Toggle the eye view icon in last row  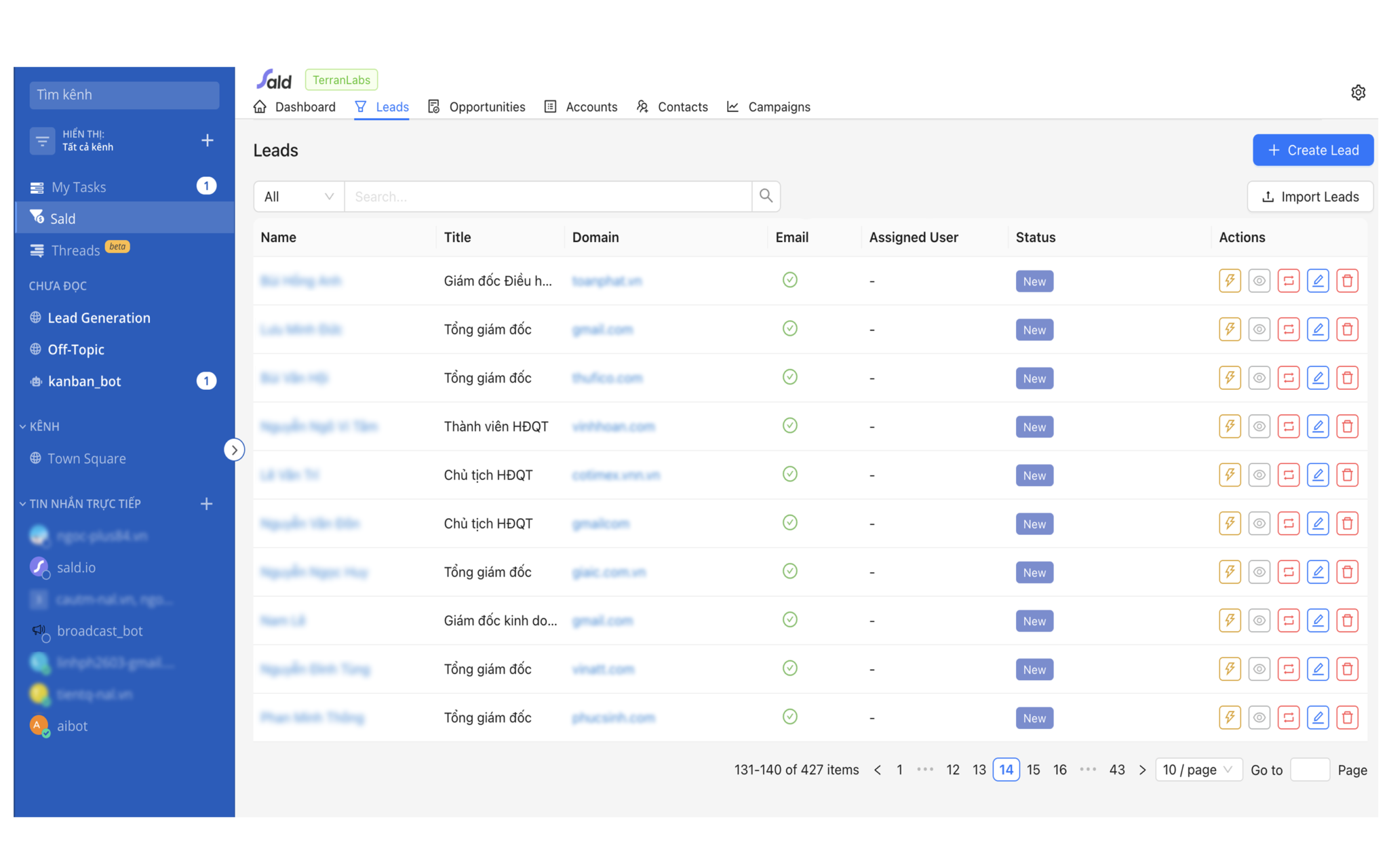pyautogui.click(x=1259, y=717)
